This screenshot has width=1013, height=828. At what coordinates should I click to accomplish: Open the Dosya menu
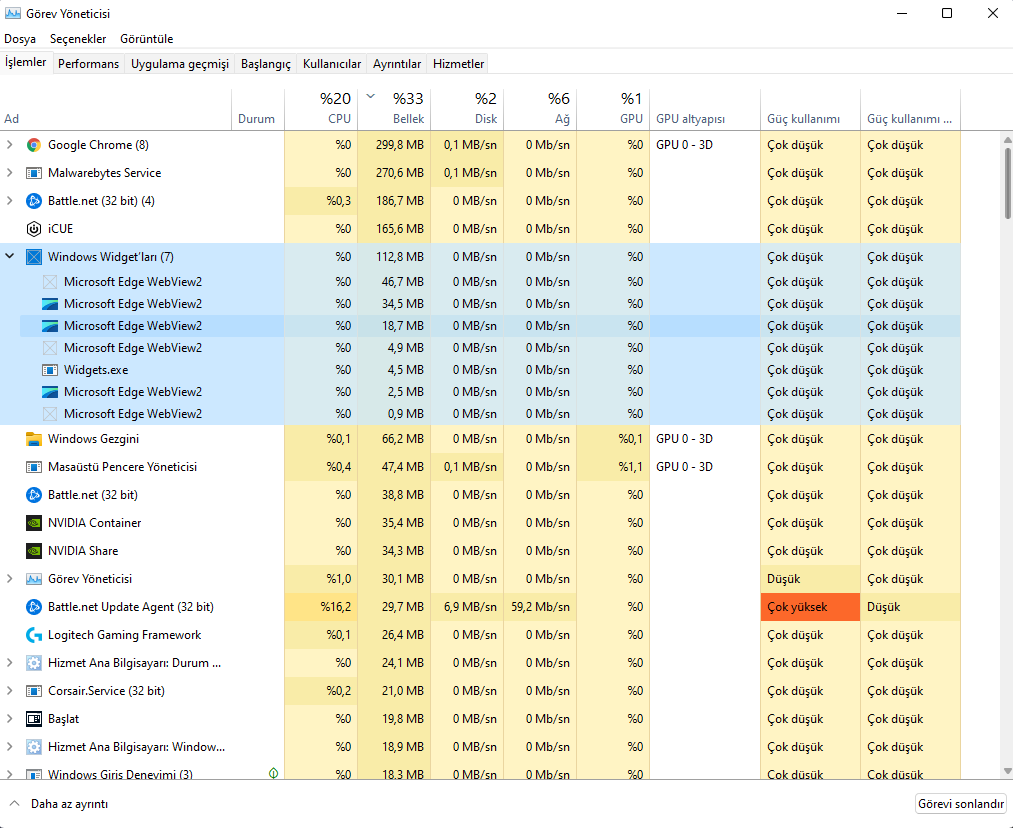click(20, 39)
